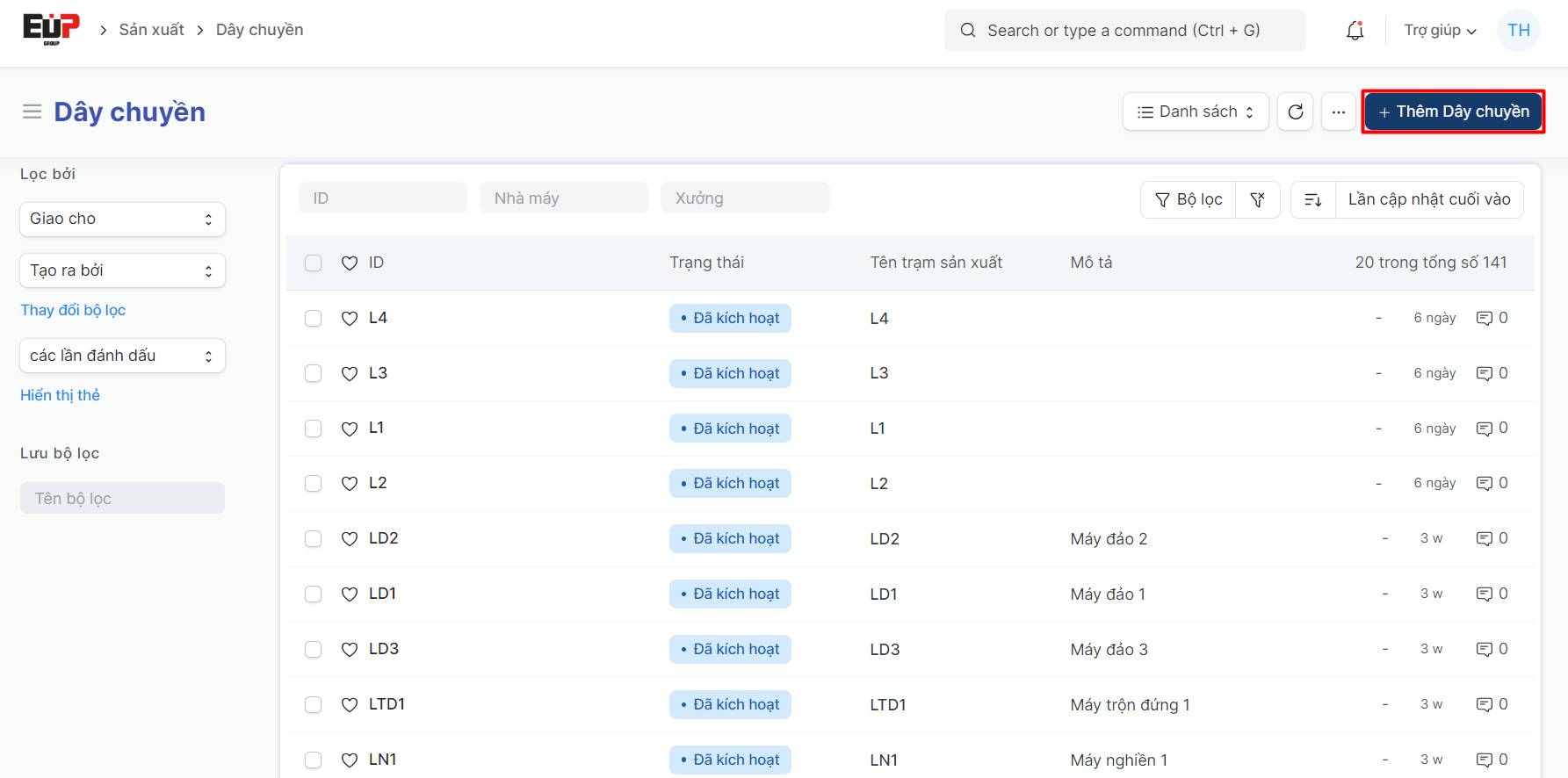Like the L4 row heart icon
This screenshot has width=1568, height=778.
pos(350,318)
